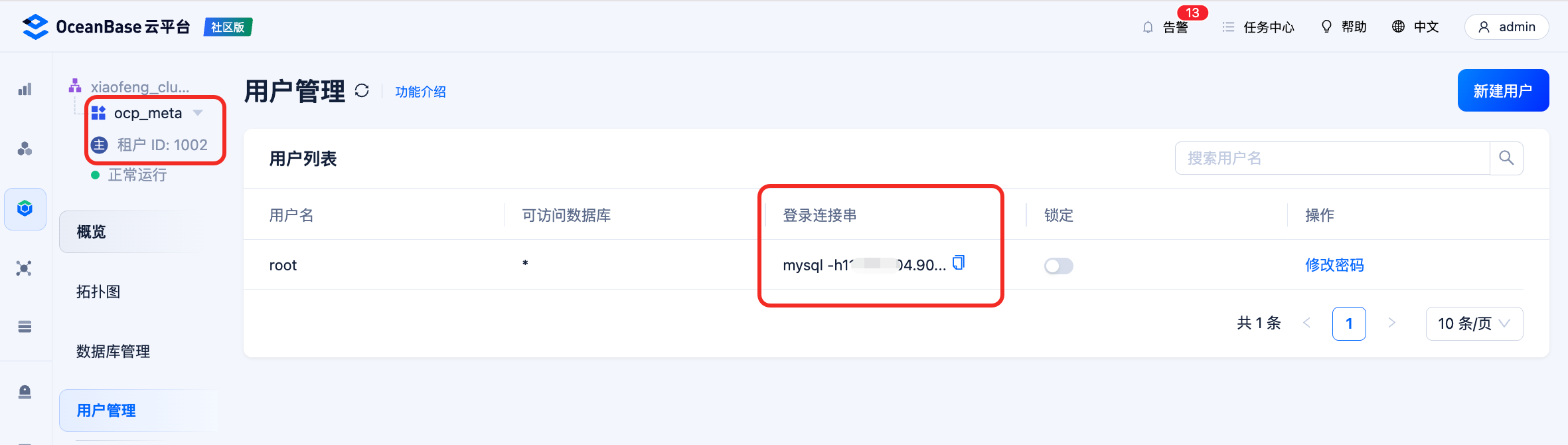Select the tenant cube sidebar icon
The height and width of the screenshot is (445, 1568).
tap(25, 209)
